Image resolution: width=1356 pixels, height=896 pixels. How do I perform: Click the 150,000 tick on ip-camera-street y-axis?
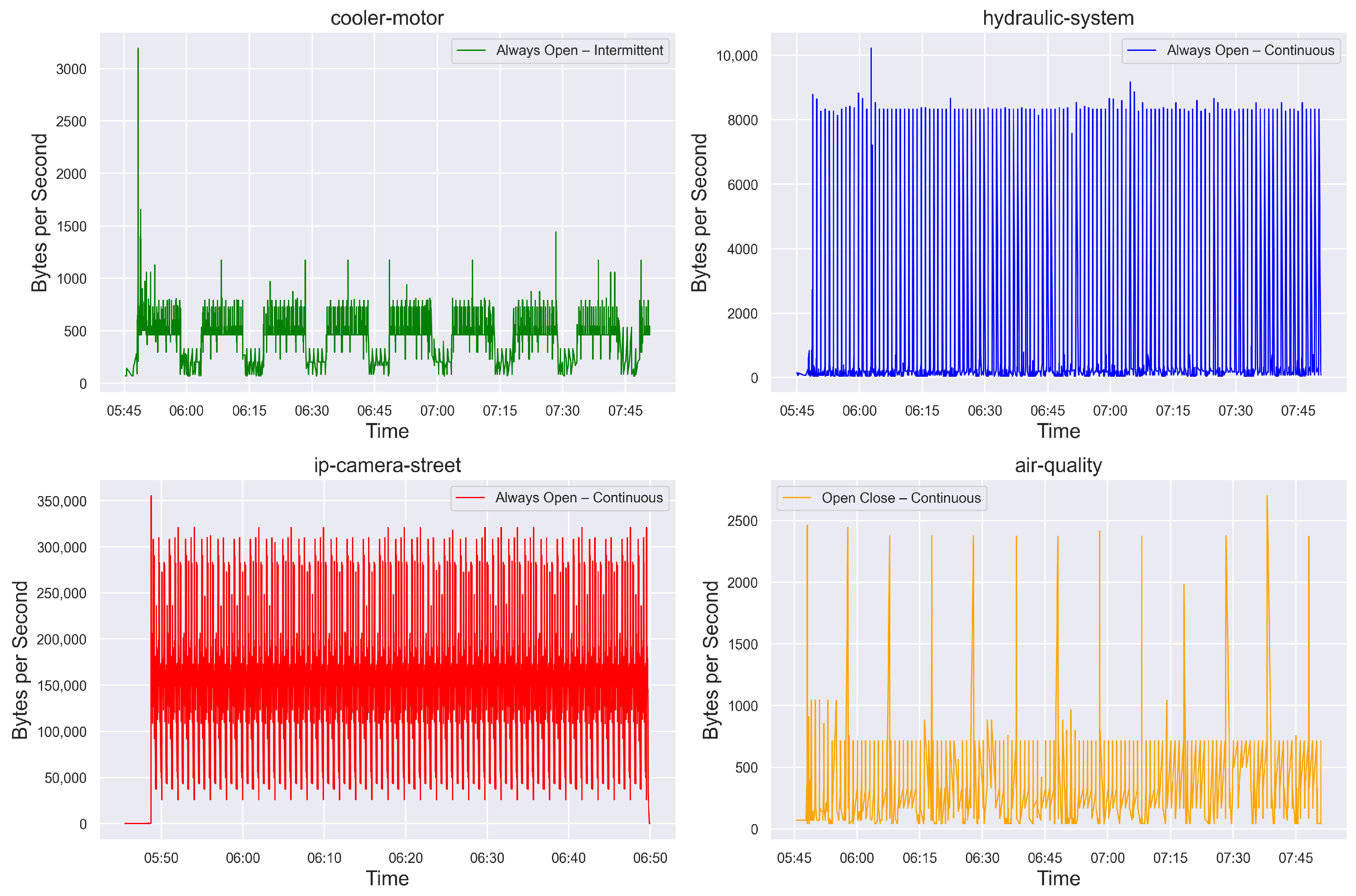[x=62, y=686]
